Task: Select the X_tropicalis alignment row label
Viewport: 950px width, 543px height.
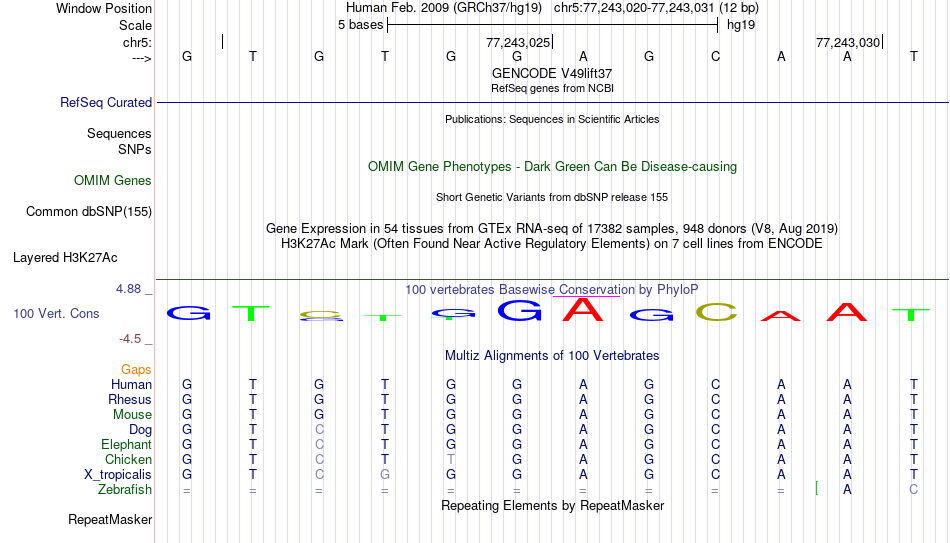Action: pyautogui.click(x=118, y=475)
